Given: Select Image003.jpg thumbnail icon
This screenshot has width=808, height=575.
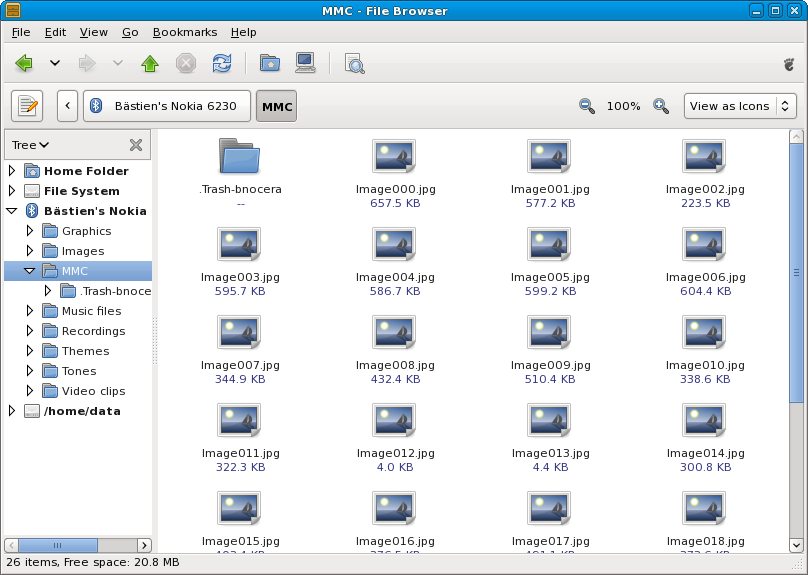Looking at the screenshot, I should click(239, 244).
